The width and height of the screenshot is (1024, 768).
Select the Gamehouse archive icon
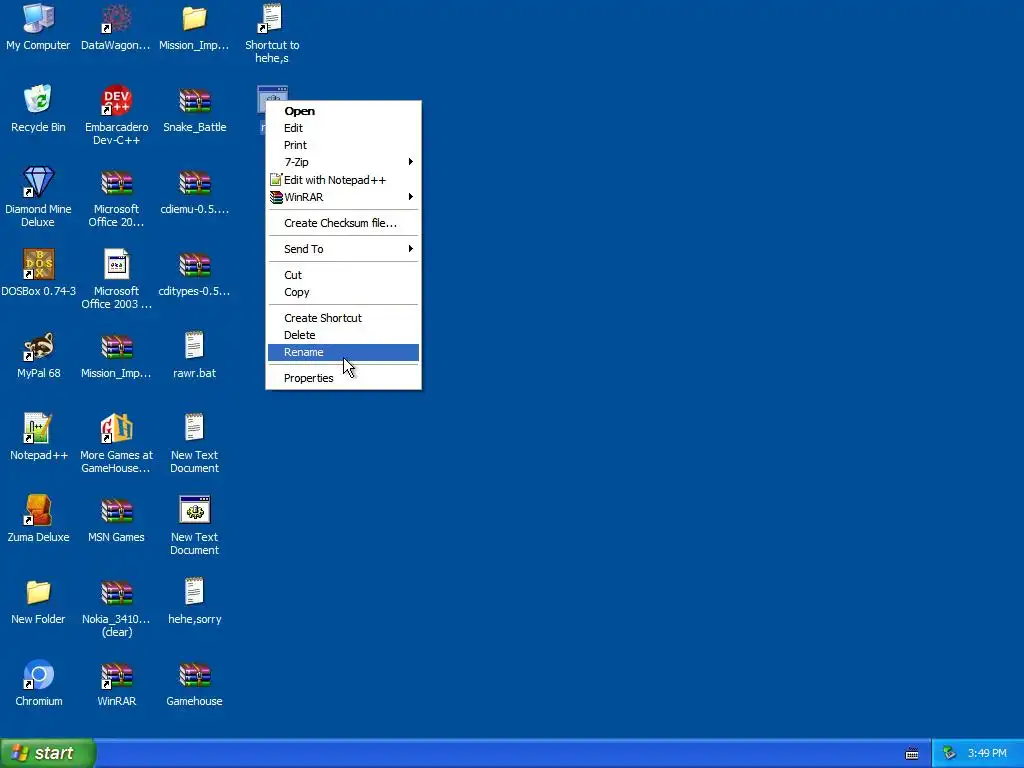tap(194, 675)
